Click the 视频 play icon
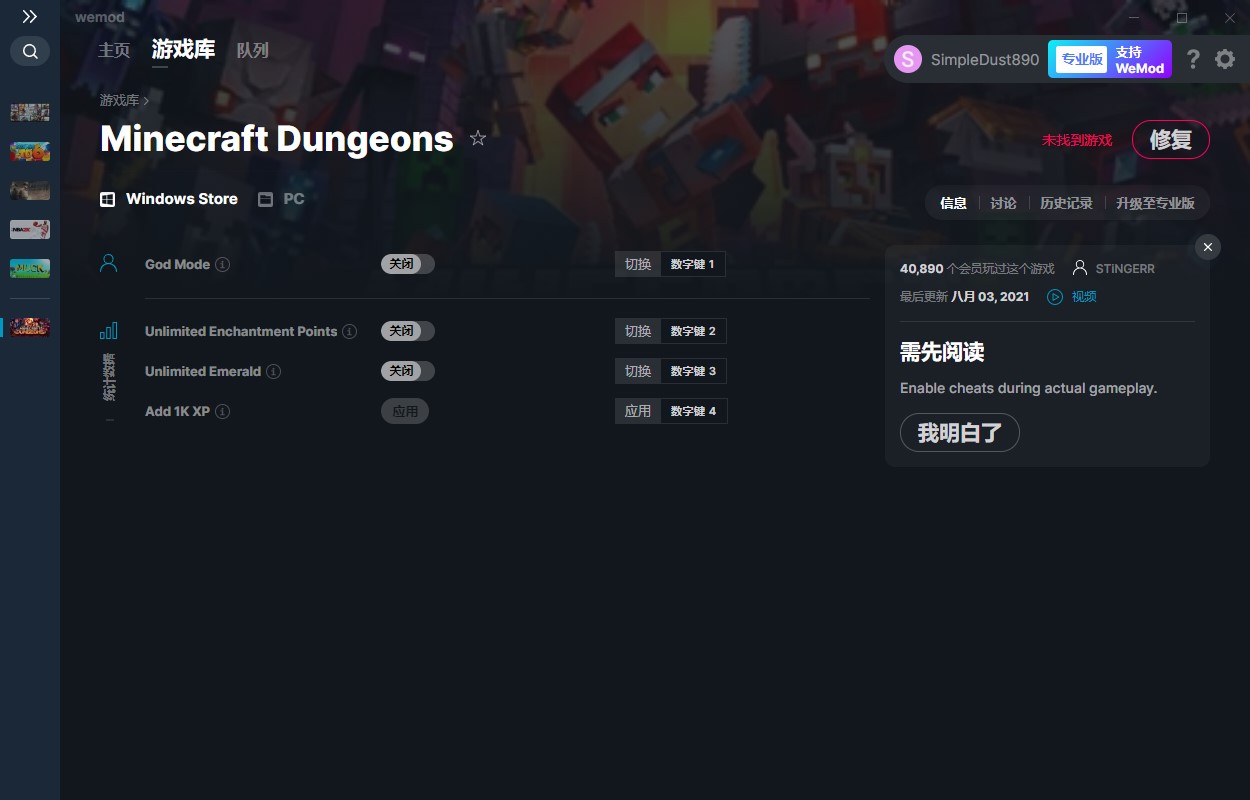1250x800 pixels. [x=1055, y=297]
